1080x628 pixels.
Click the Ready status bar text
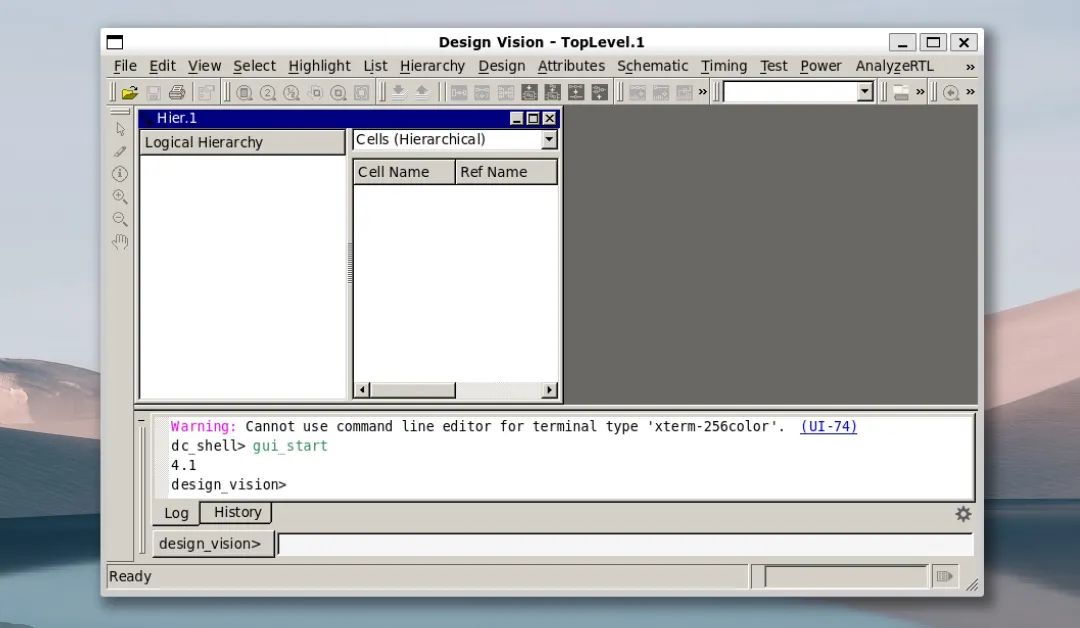130,576
